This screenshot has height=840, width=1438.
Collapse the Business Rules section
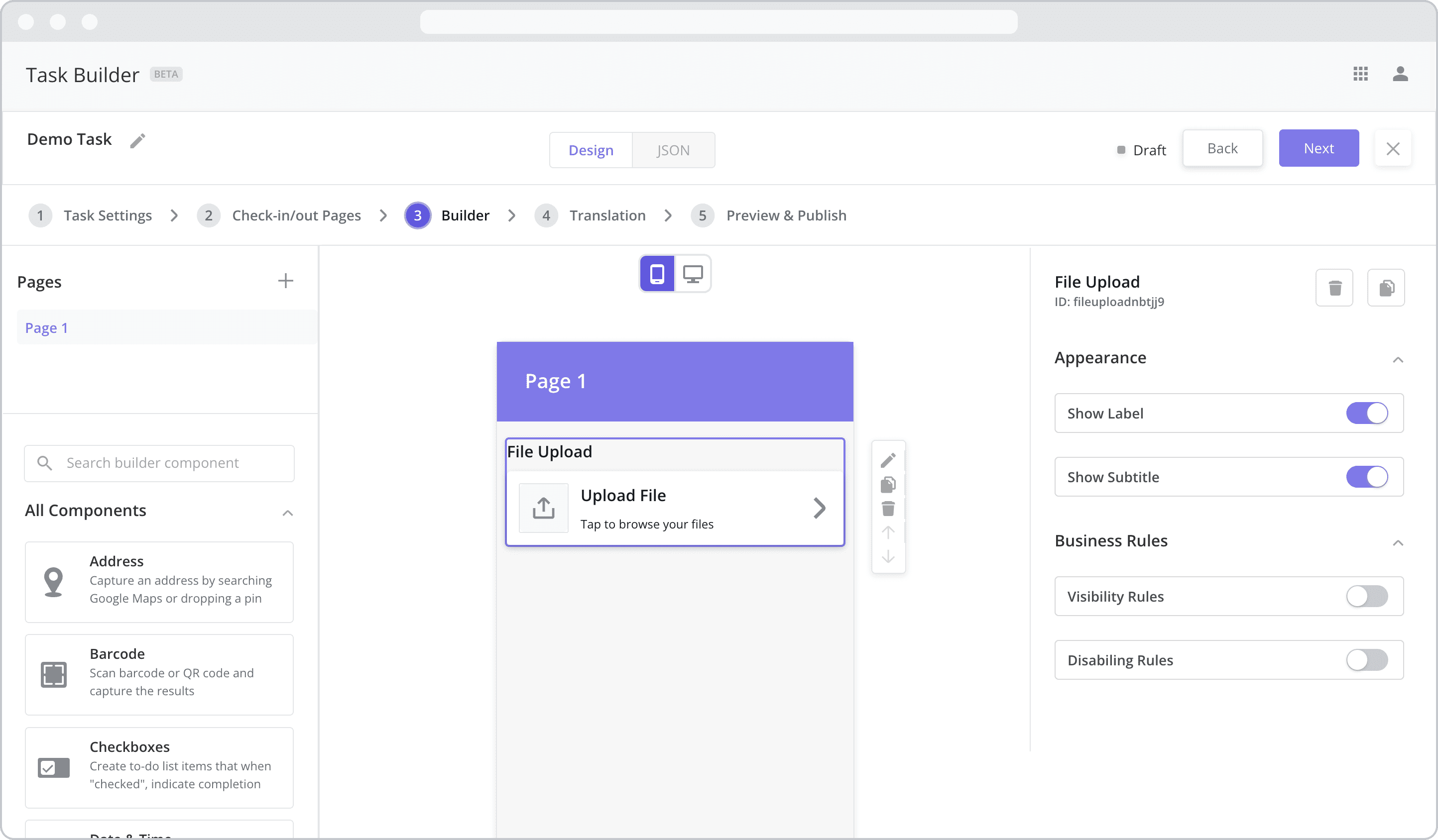point(1398,542)
